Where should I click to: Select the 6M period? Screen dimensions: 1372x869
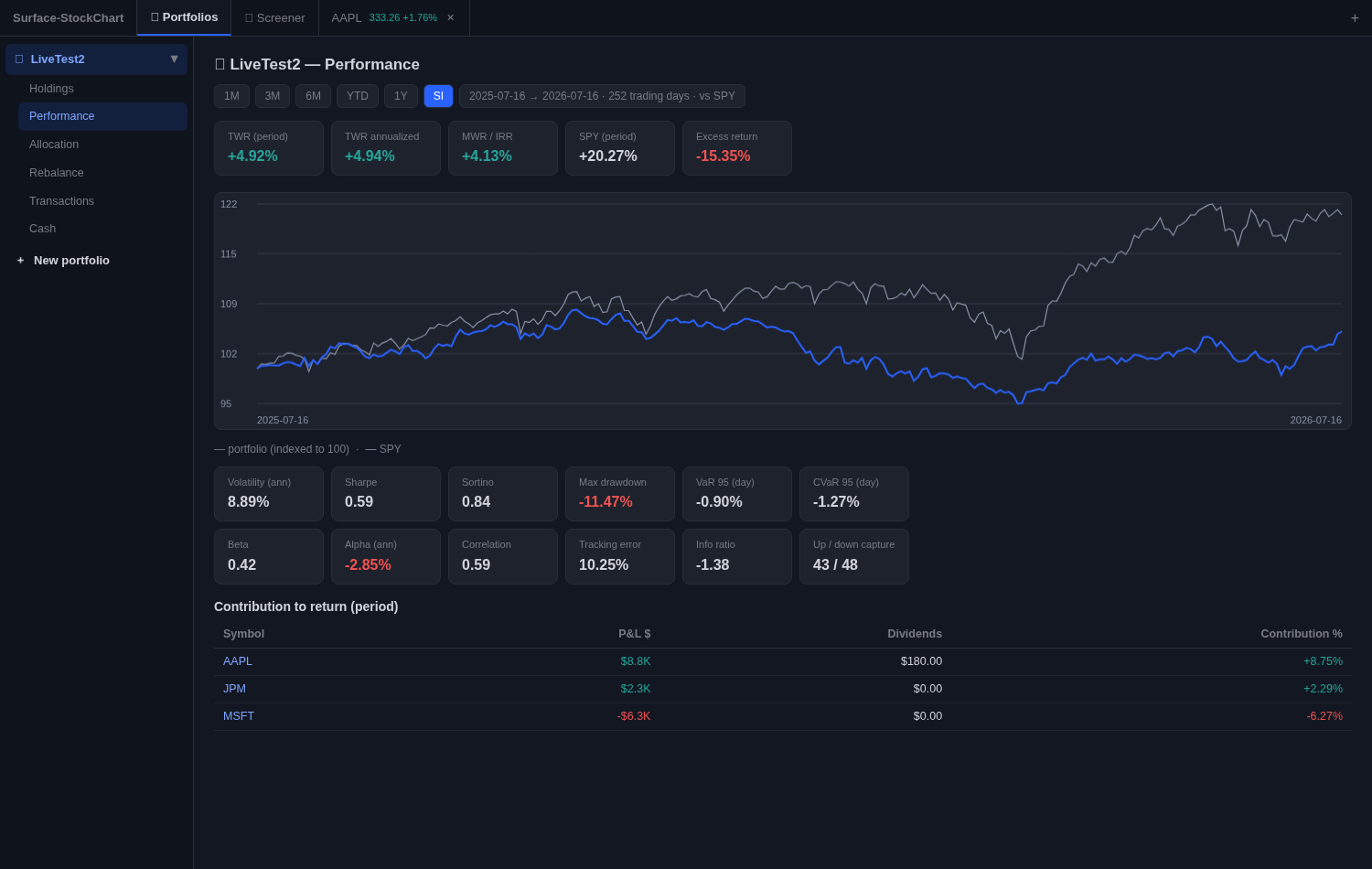313,96
